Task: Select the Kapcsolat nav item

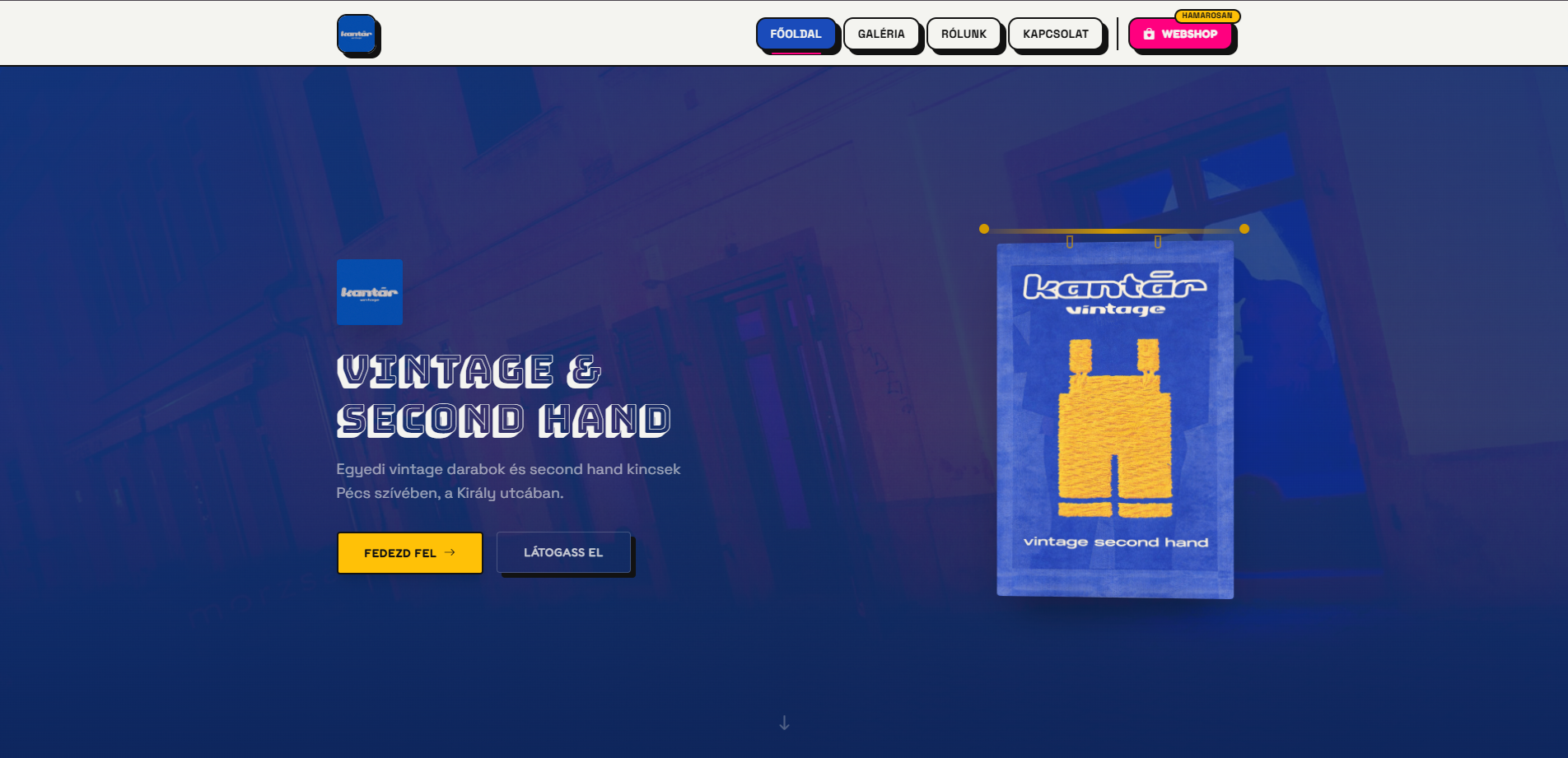Action: [x=1056, y=35]
